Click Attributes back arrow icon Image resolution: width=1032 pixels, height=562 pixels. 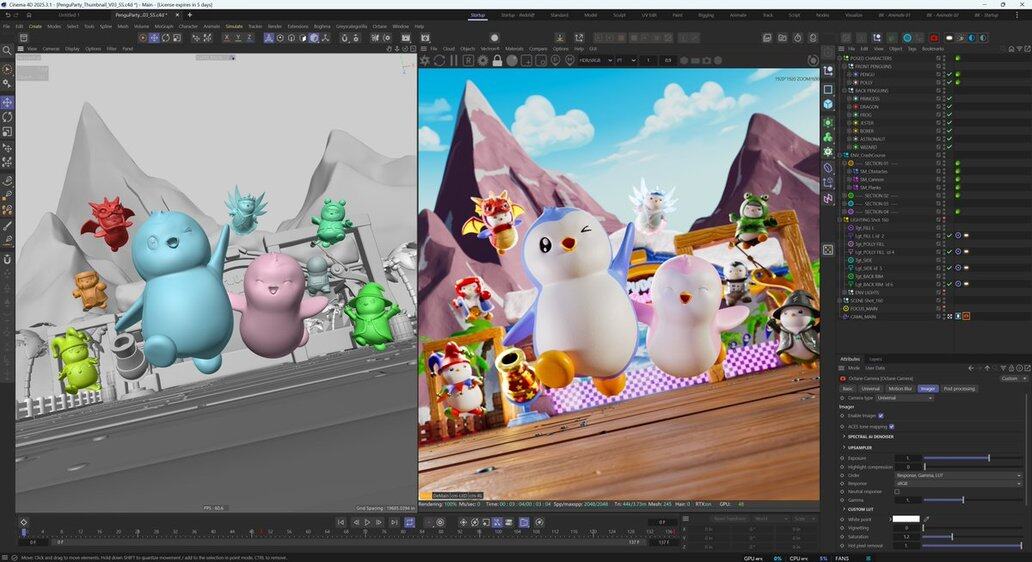click(971, 369)
